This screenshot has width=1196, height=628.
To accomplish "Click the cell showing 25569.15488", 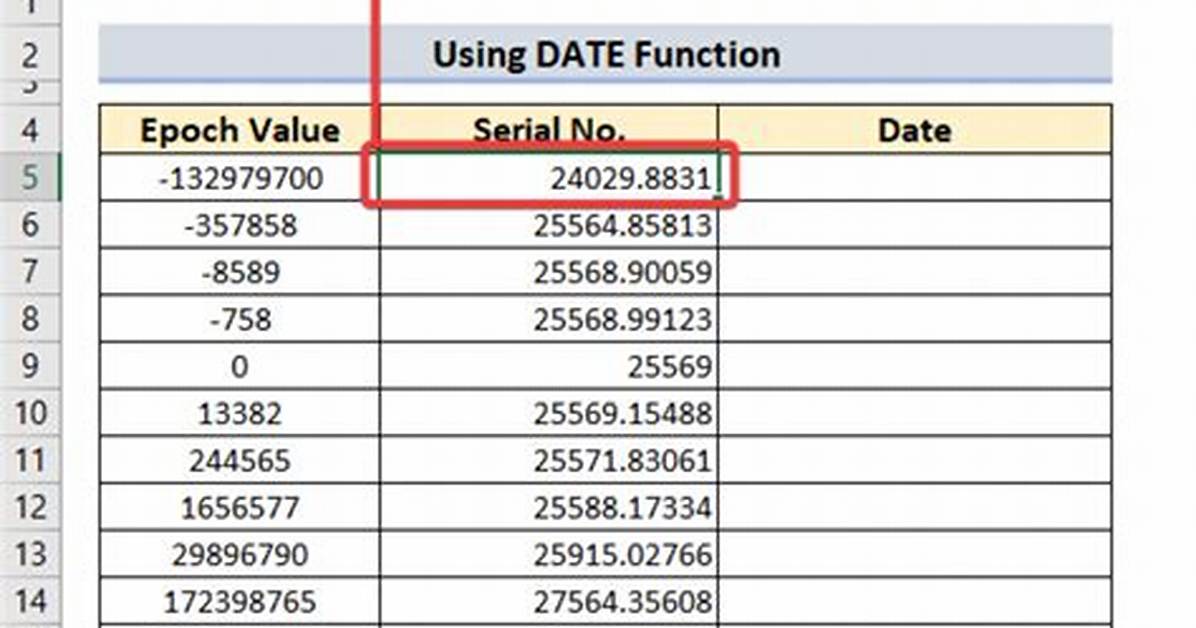I will (x=548, y=413).
